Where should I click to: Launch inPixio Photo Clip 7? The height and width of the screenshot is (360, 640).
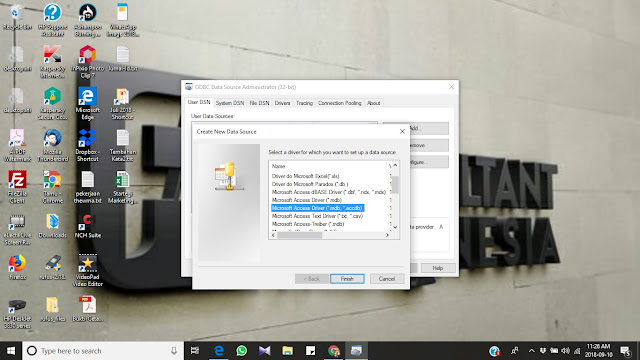(x=87, y=61)
